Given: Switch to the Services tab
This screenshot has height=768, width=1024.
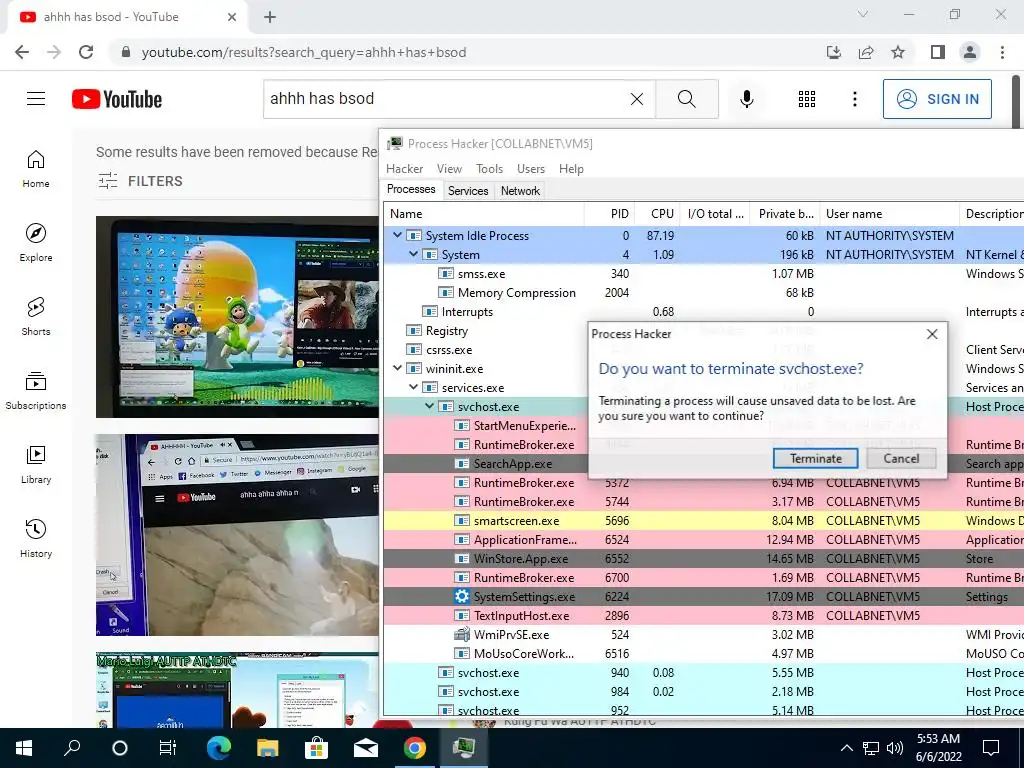Looking at the screenshot, I should tap(468, 191).
